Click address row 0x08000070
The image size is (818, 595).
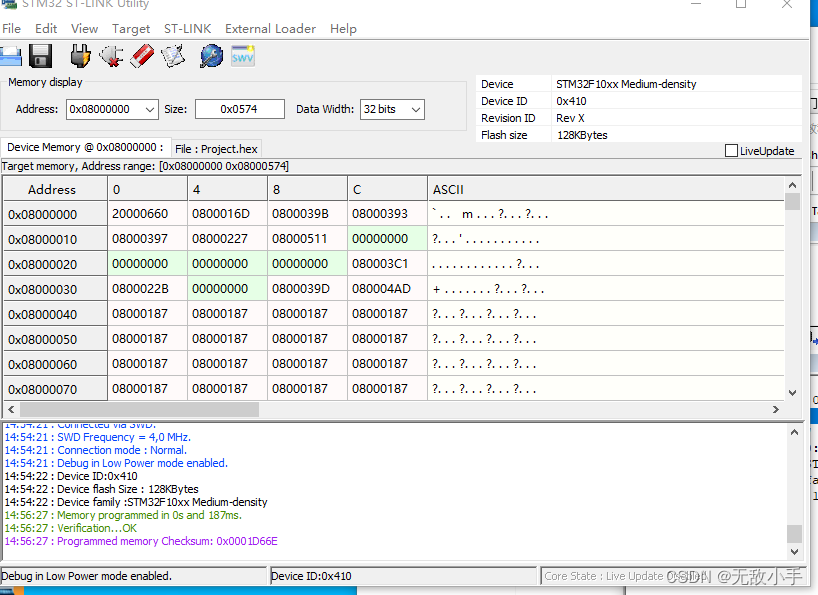tap(55, 390)
